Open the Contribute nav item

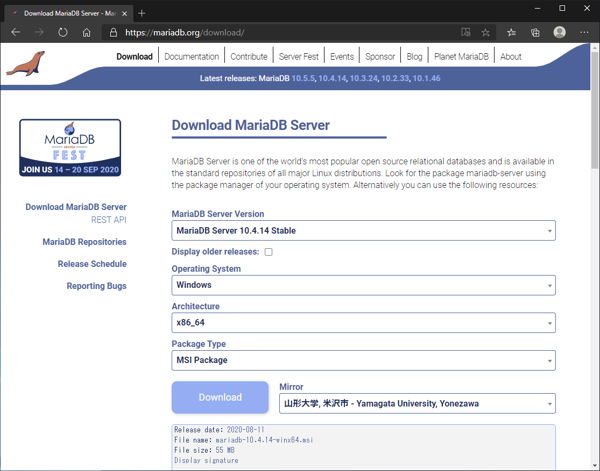pos(249,57)
